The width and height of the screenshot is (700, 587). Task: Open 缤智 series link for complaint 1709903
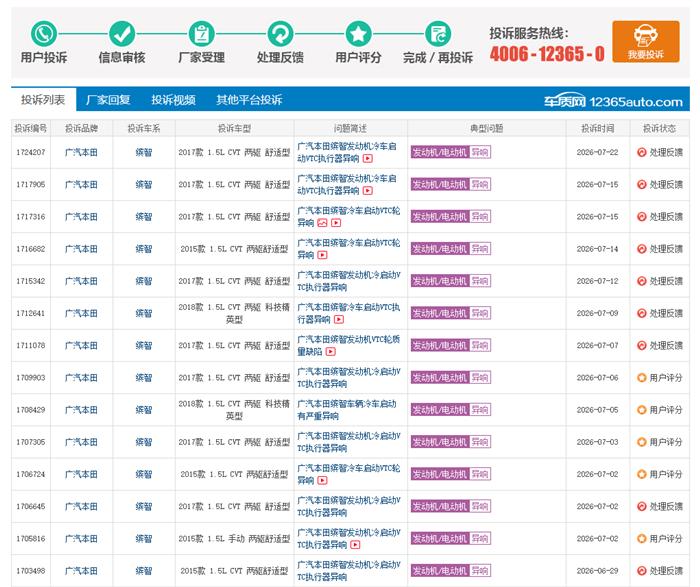144,378
